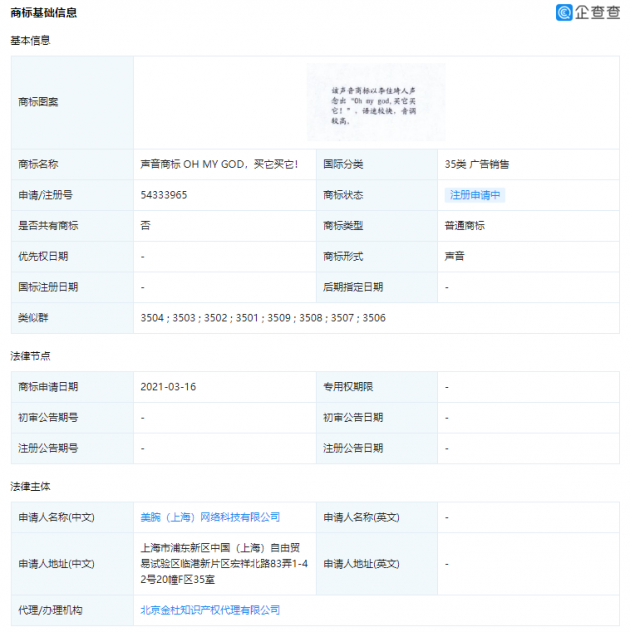The height and width of the screenshot is (632, 630).
Task: Click the 法律节点 section heading
Action: pyautogui.click(x=30, y=356)
